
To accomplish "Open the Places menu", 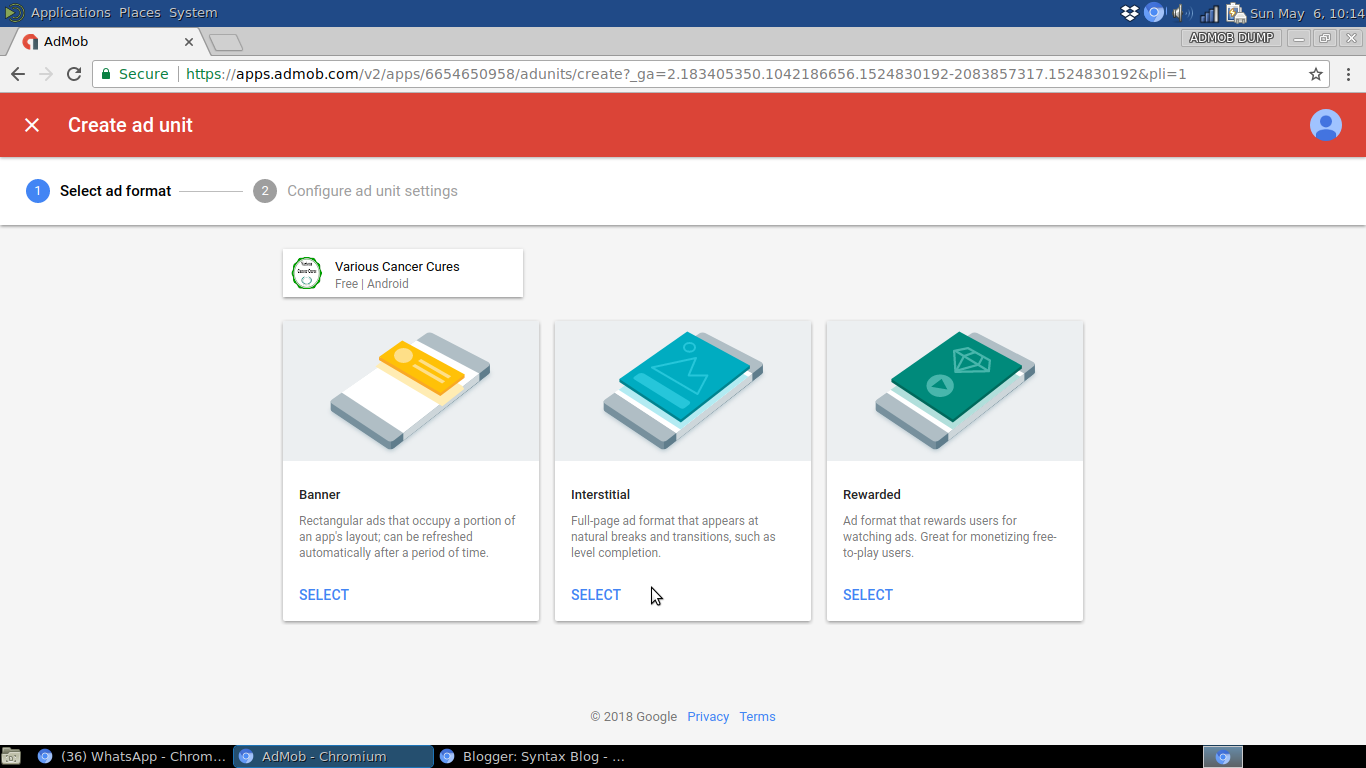I will (140, 13).
